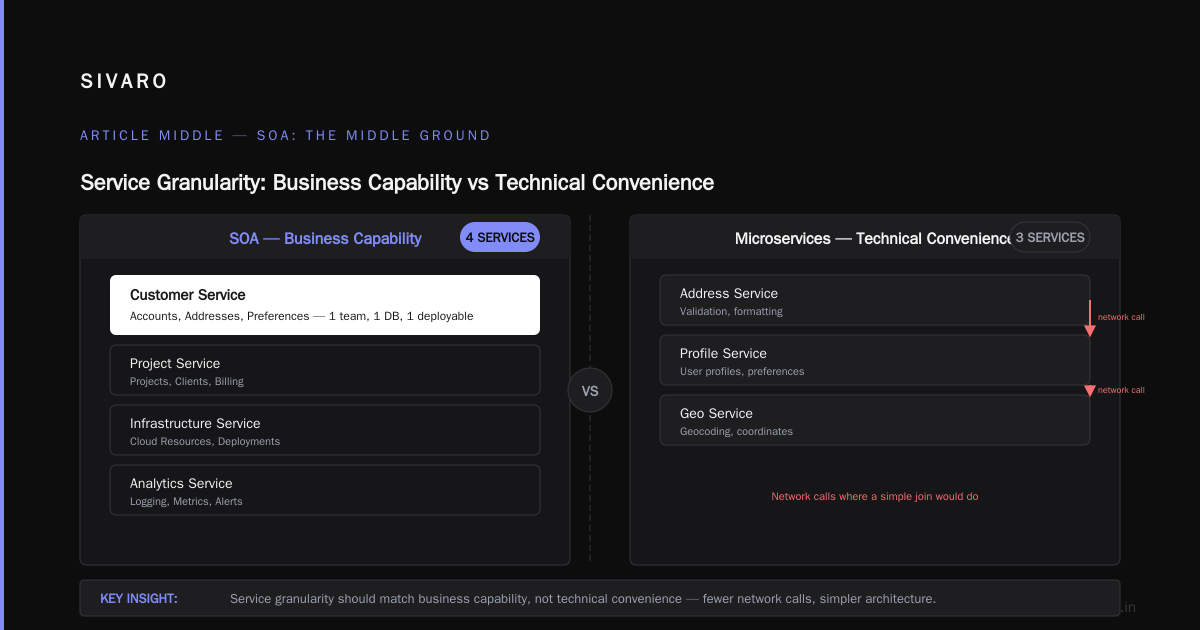Viewport: 1200px width, 630px height.
Task: Click the key insight sentence text
Action: pyautogui.click(x=583, y=599)
